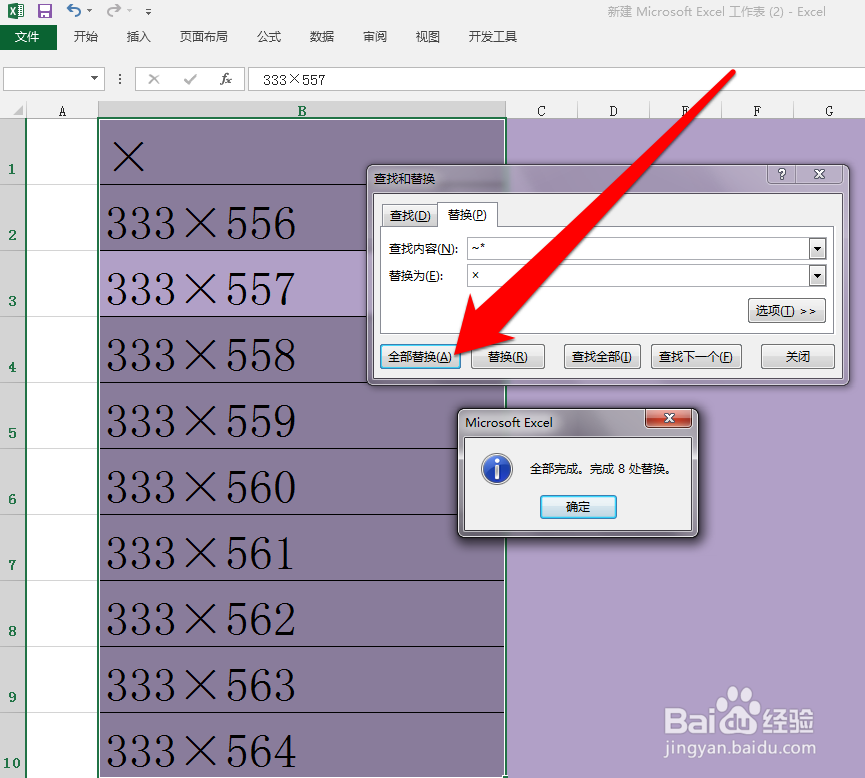Expand dialog options via 选项(T) button

pos(786,311)
